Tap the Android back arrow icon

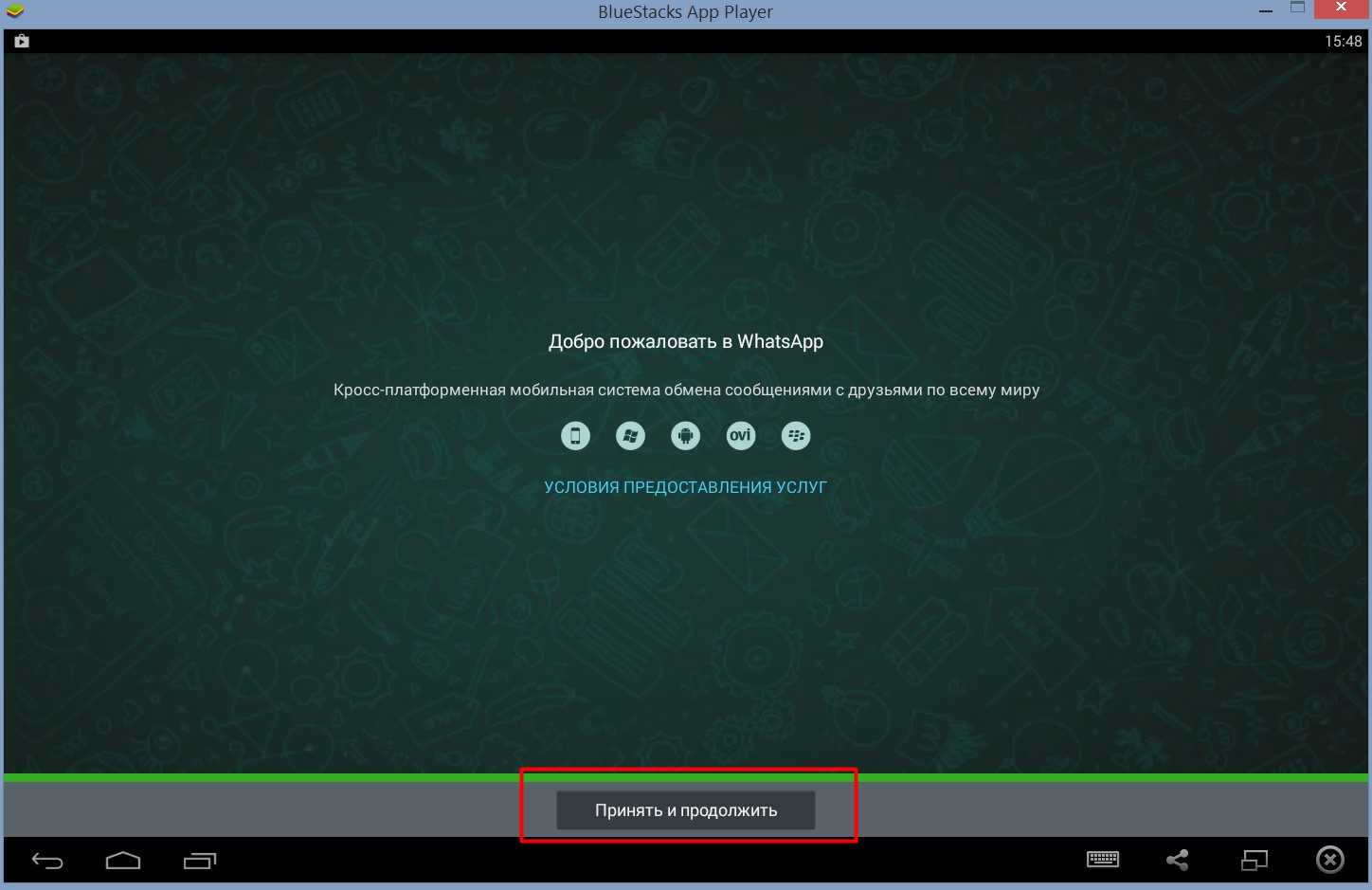tap(47, 861)
